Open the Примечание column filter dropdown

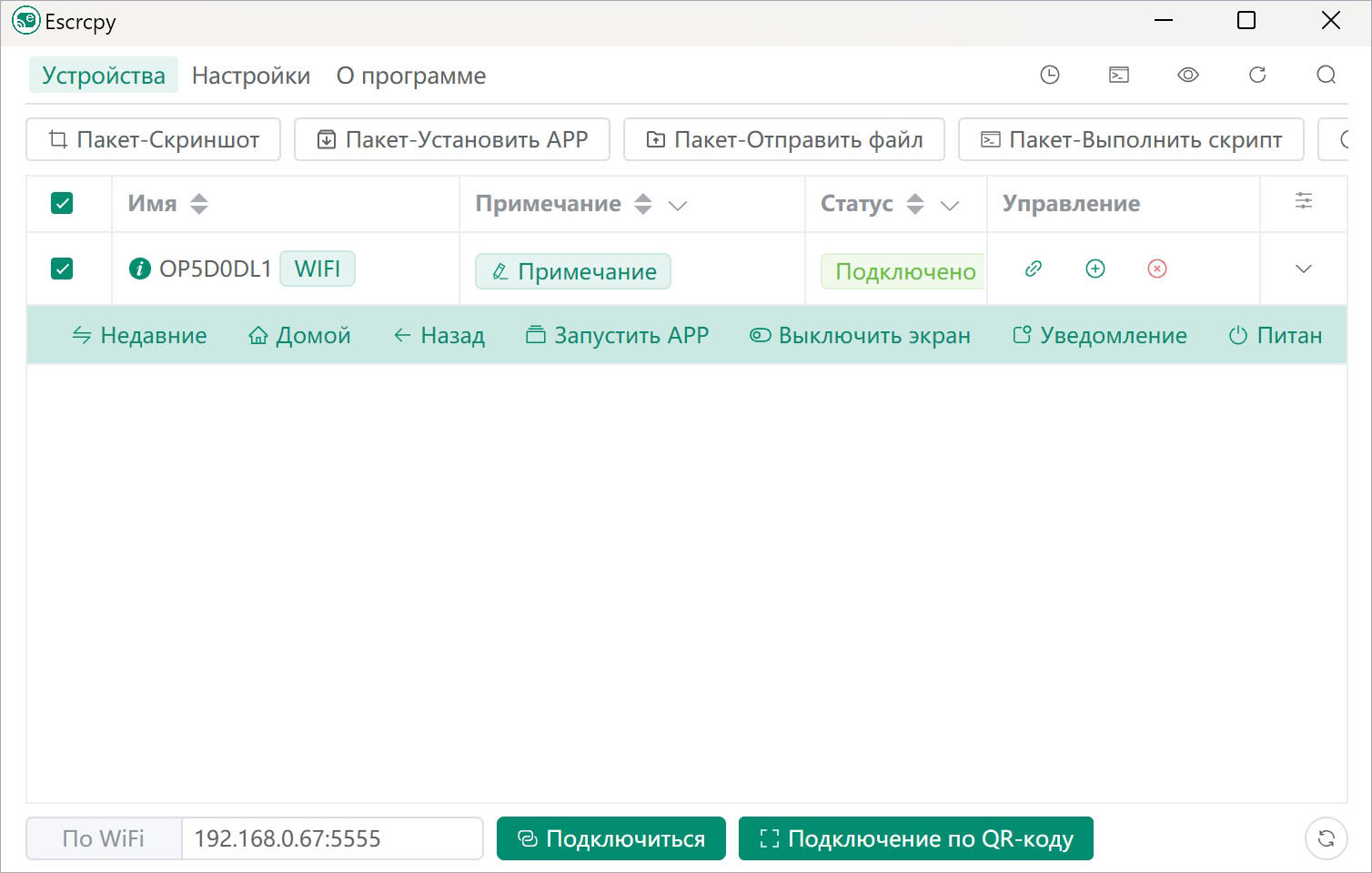tap(678, 206)
